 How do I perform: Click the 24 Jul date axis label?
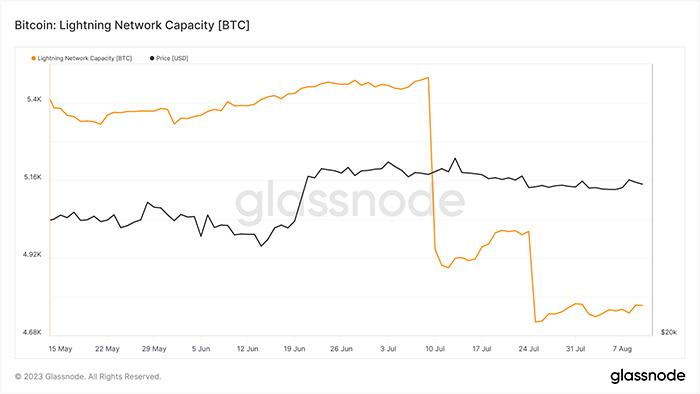[x=529, y=348]
